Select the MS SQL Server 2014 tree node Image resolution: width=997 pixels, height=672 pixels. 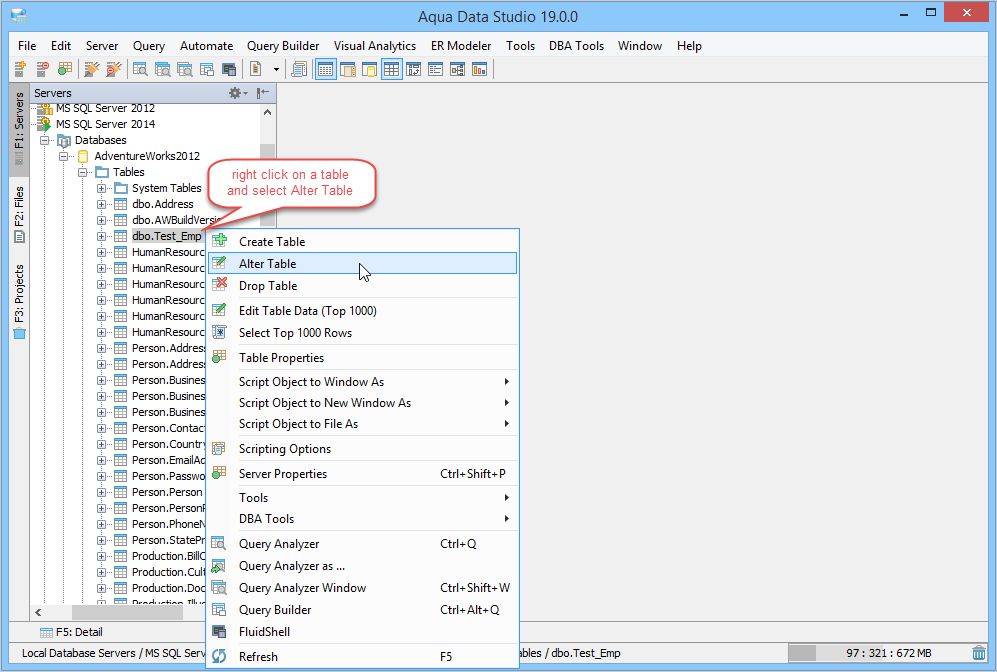[x=106, y=124]
